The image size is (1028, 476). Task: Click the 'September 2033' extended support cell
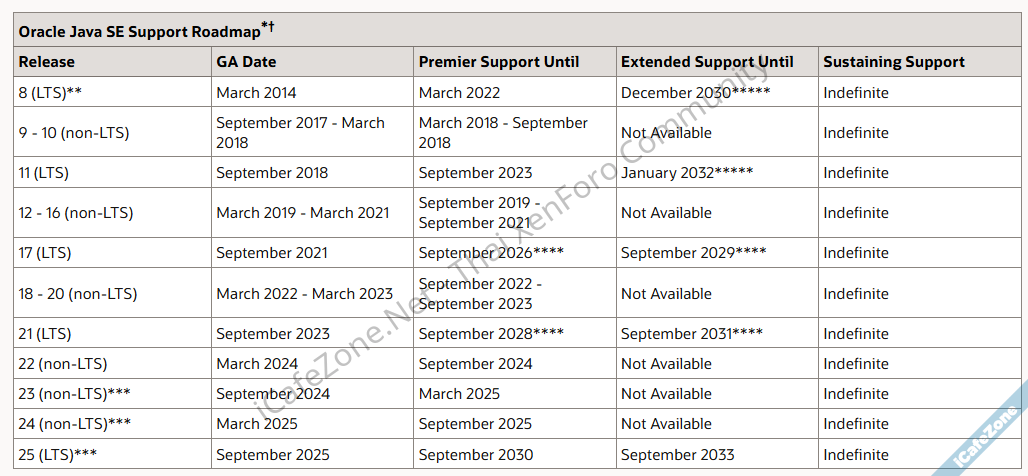[678, 455]
